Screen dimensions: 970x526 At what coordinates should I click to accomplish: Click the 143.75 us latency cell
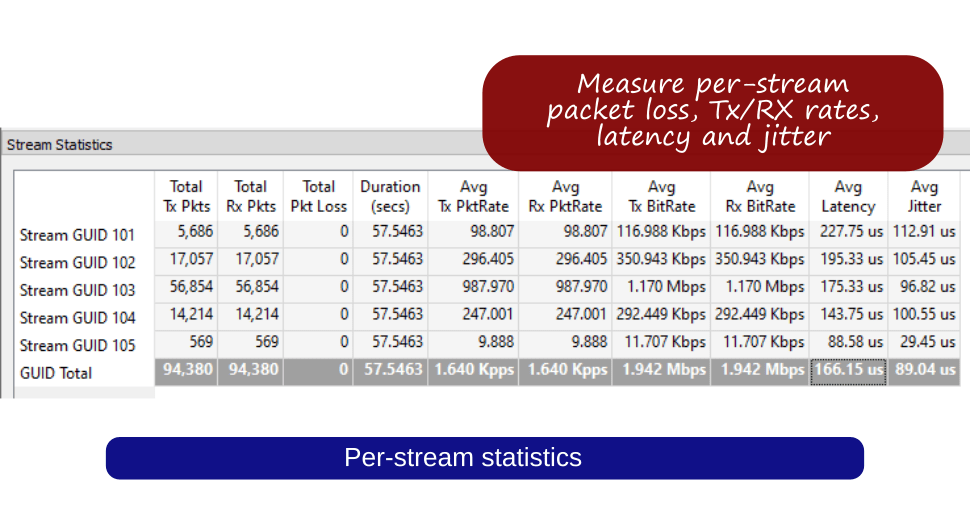click(848, 316)
